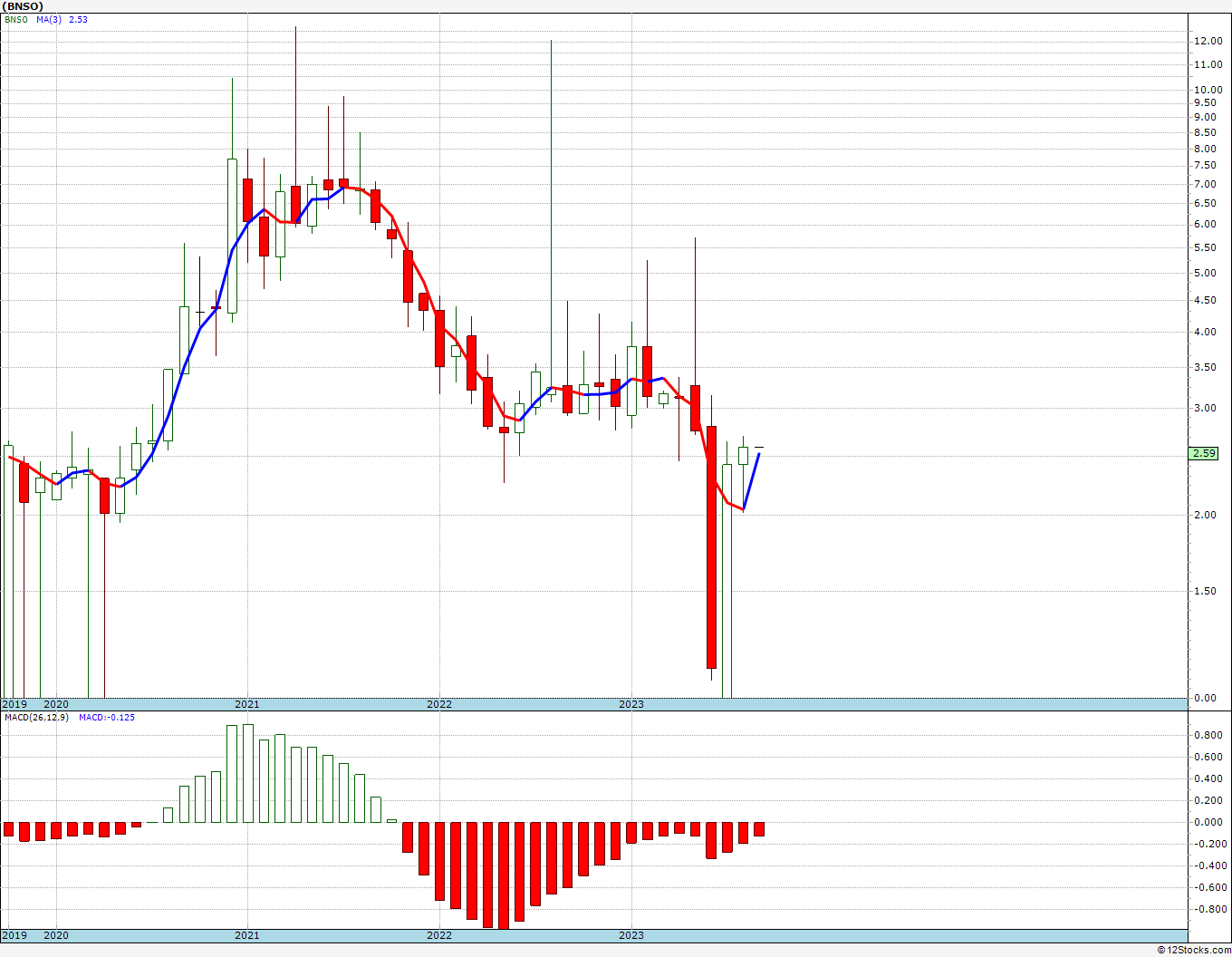Viewport: 1232px width, 957px height.
Task: Select 2020 on the MACD panel time axis
Action: (56, 935)
